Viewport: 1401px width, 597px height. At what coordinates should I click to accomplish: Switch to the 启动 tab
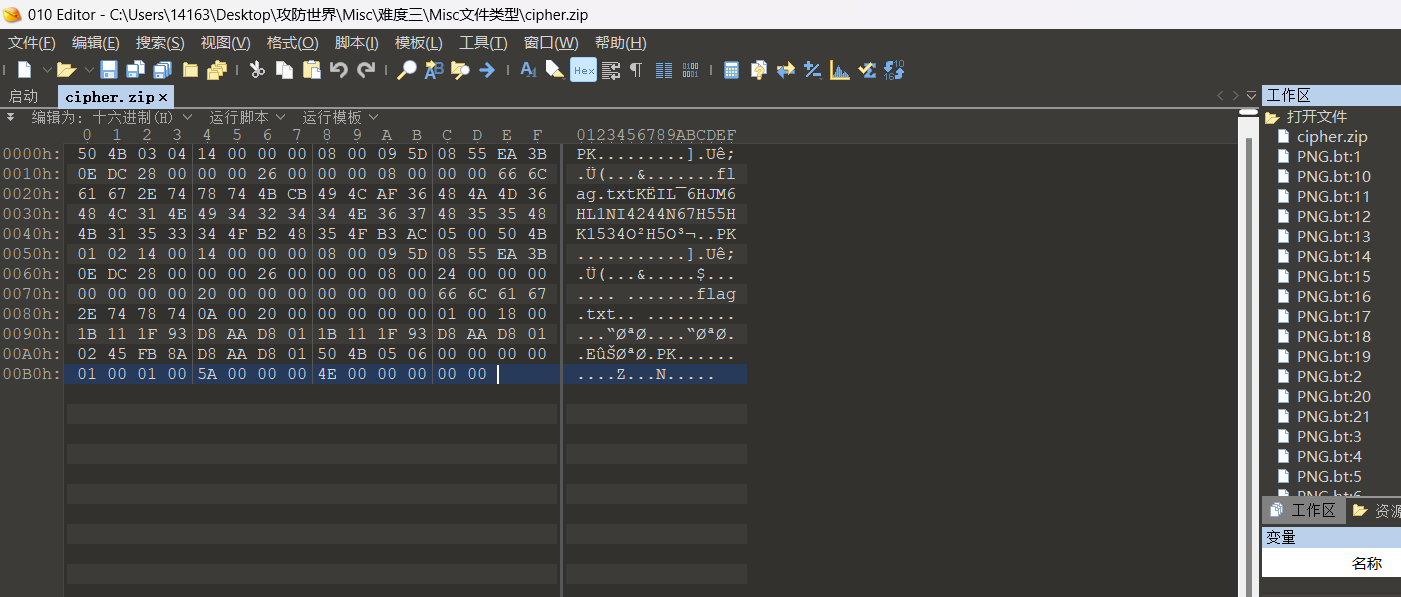click(x=22, y=96)
